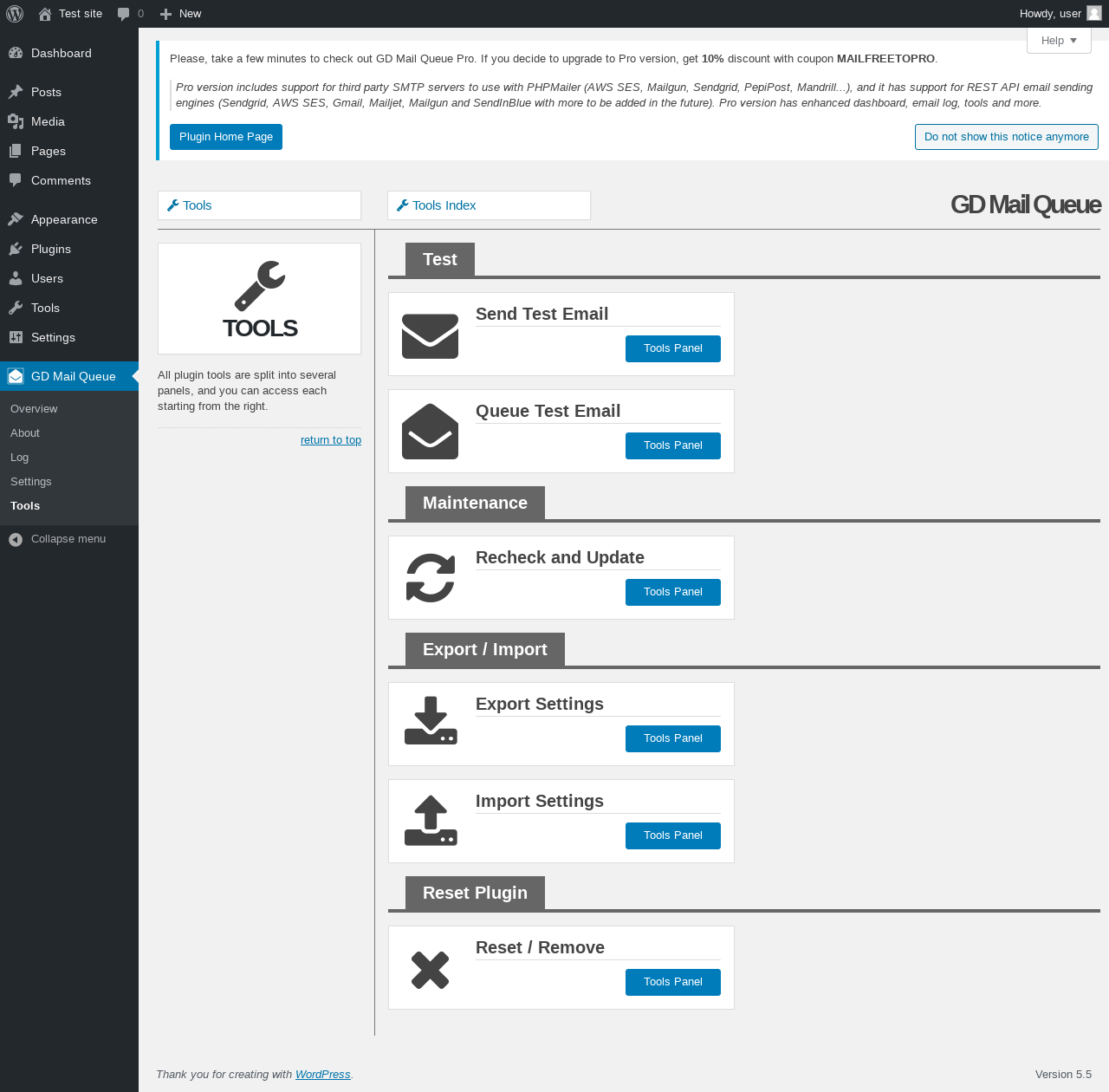This screenshot has width=1109, height=1092.
Task: Open the Media menu
Action: (x=69, y=121)
